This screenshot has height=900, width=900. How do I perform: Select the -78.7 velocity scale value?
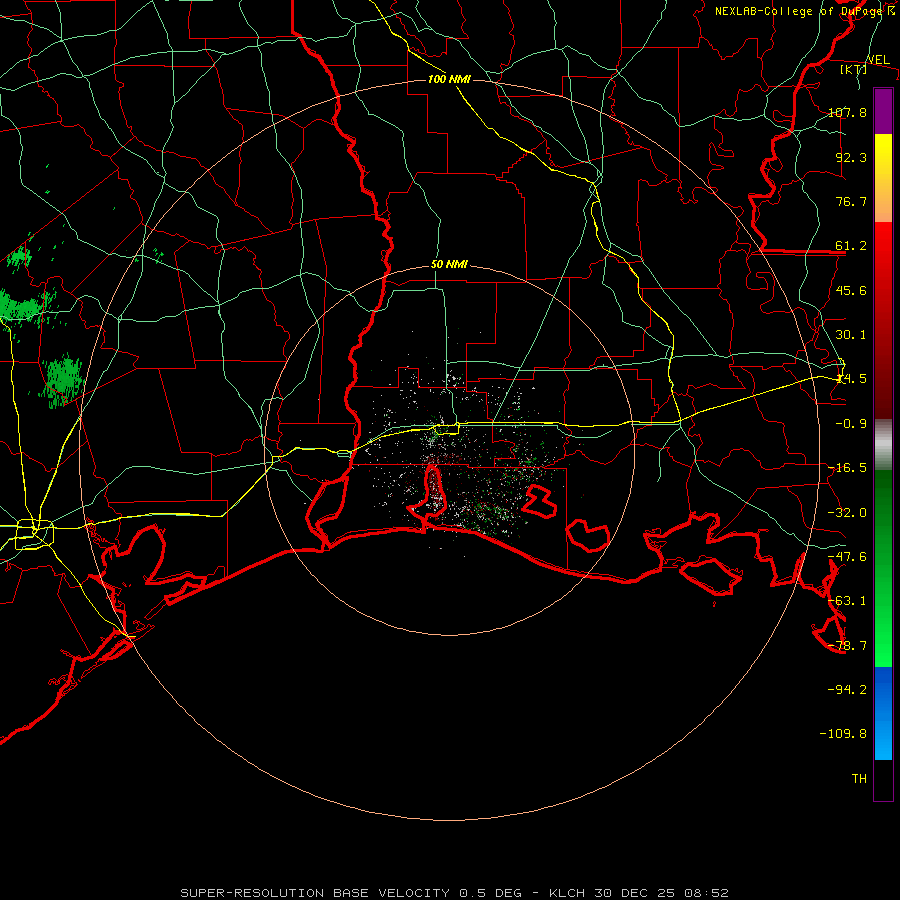click(847, 646)
